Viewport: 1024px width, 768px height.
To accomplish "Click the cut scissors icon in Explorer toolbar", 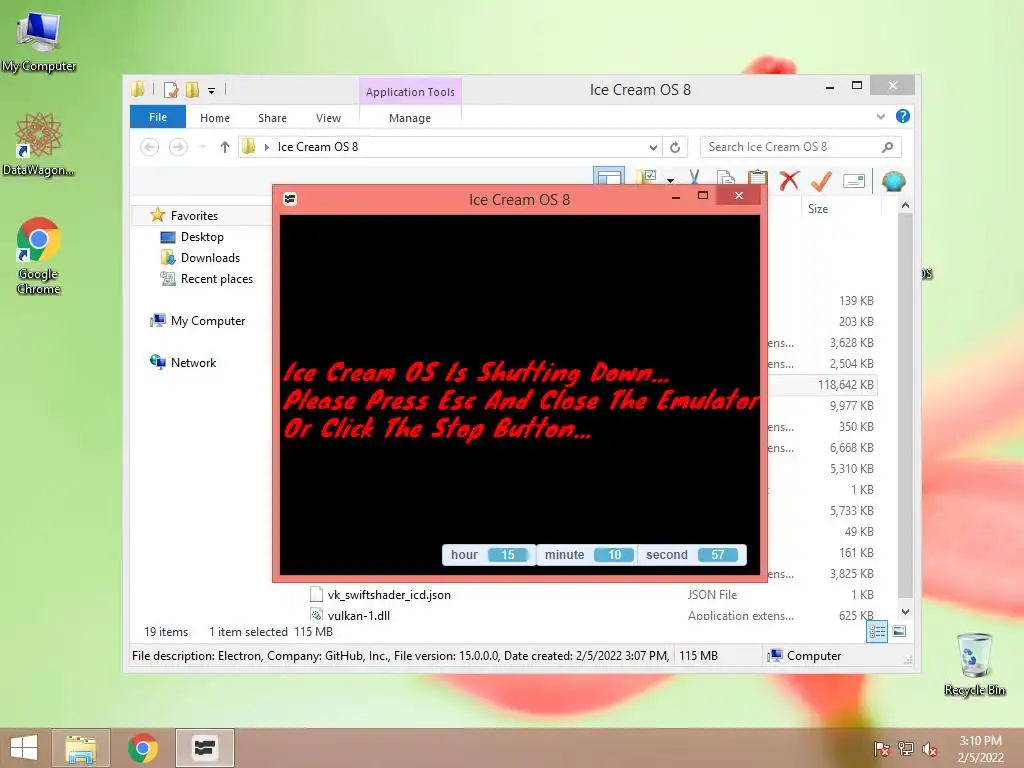I will click(x=694, y=179).
